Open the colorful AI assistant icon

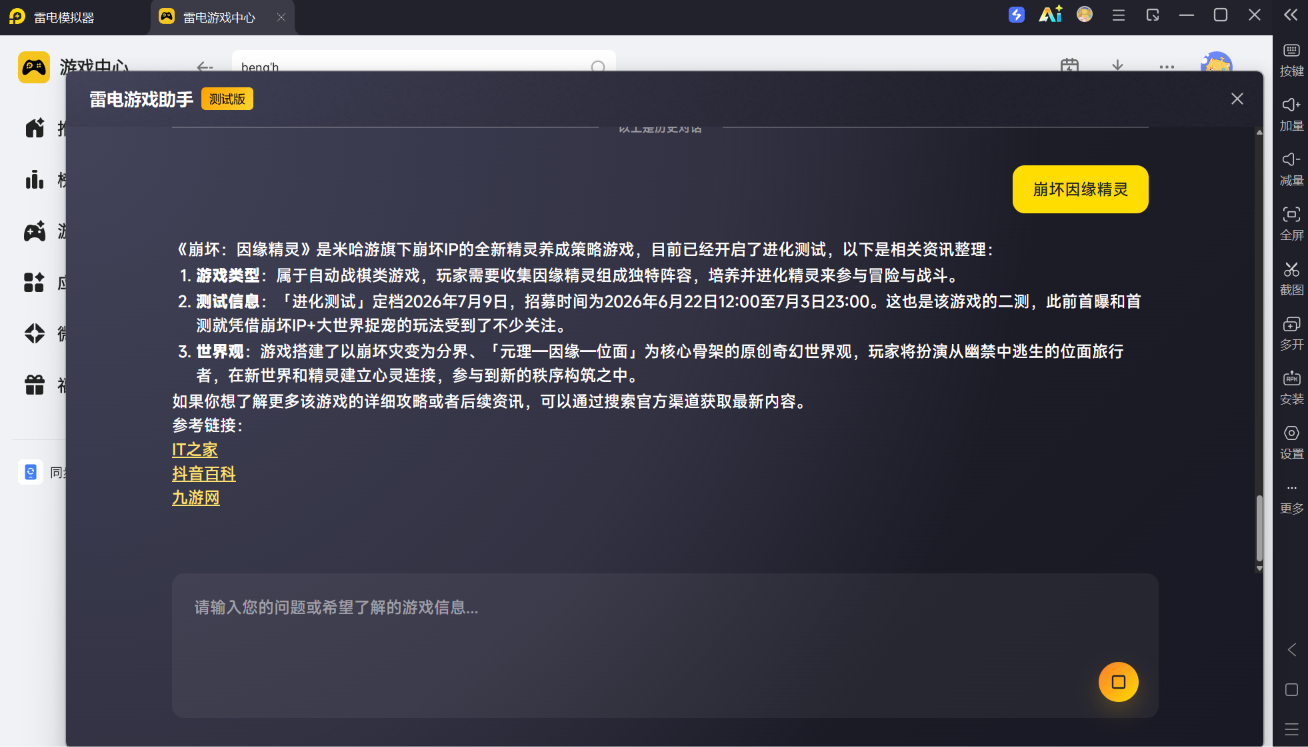pos(1050,15)
